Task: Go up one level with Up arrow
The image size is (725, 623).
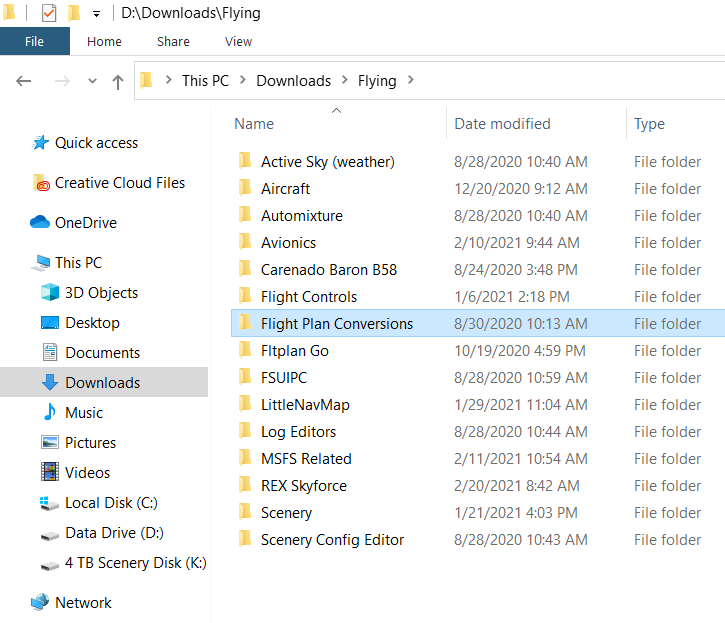Action: tap(118, 82)
